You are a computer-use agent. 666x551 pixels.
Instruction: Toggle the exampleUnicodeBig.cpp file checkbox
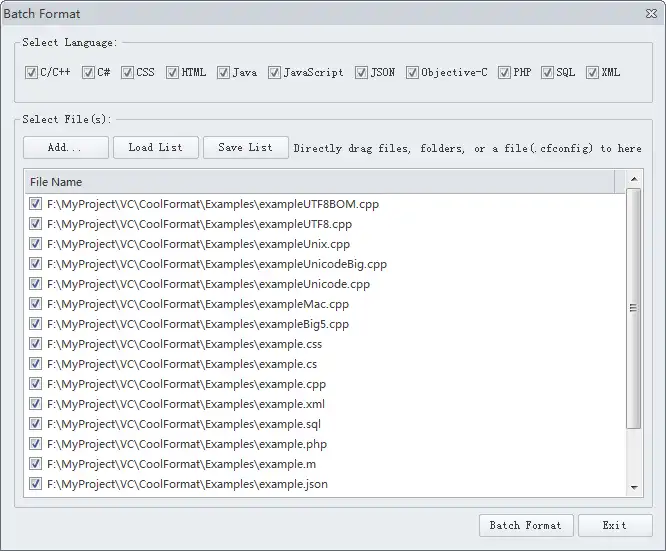[x=35, y=263]
